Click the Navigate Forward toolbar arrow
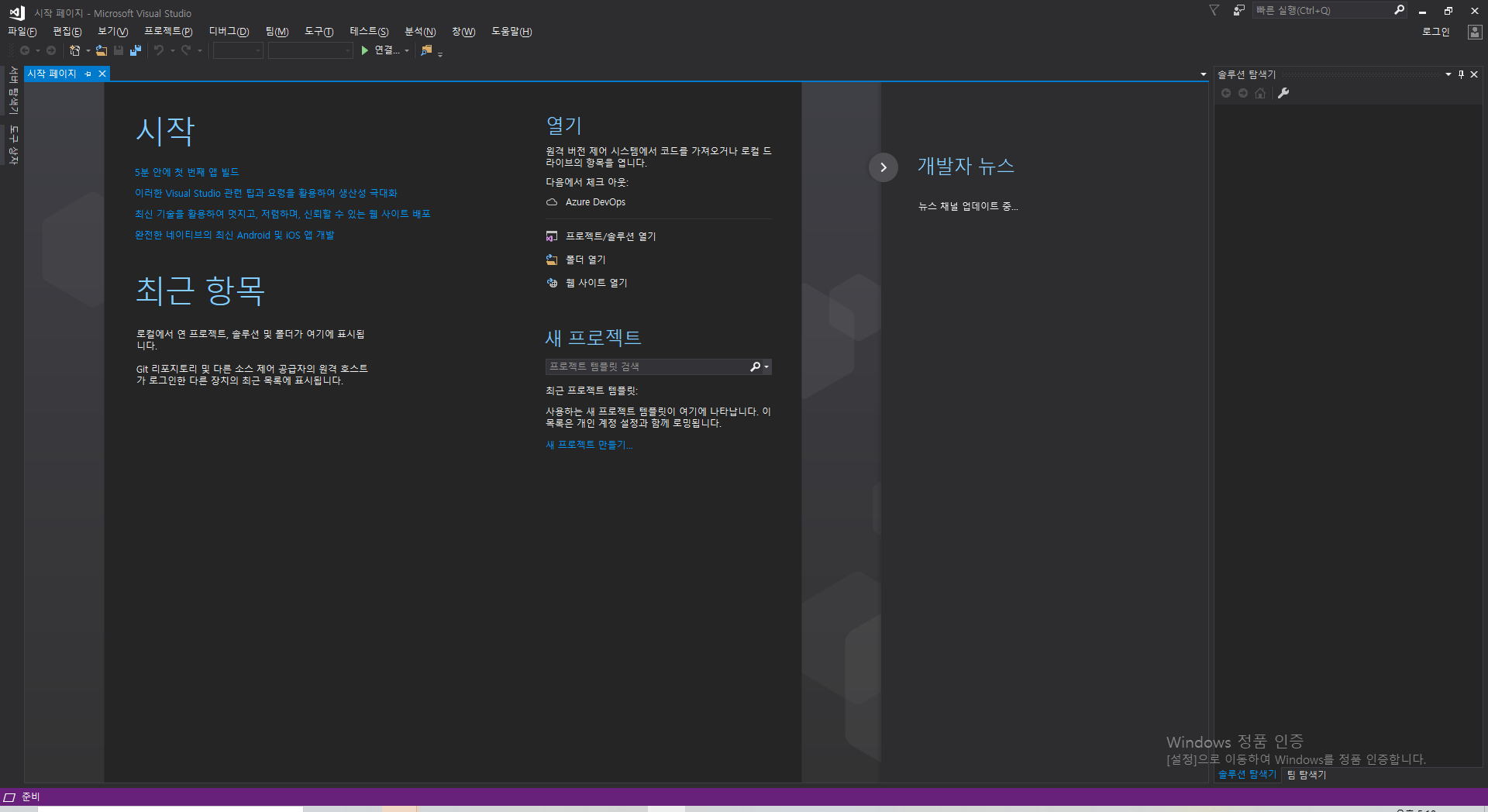Viewport: 1488px width, 812px height. [x=51, y=50]
